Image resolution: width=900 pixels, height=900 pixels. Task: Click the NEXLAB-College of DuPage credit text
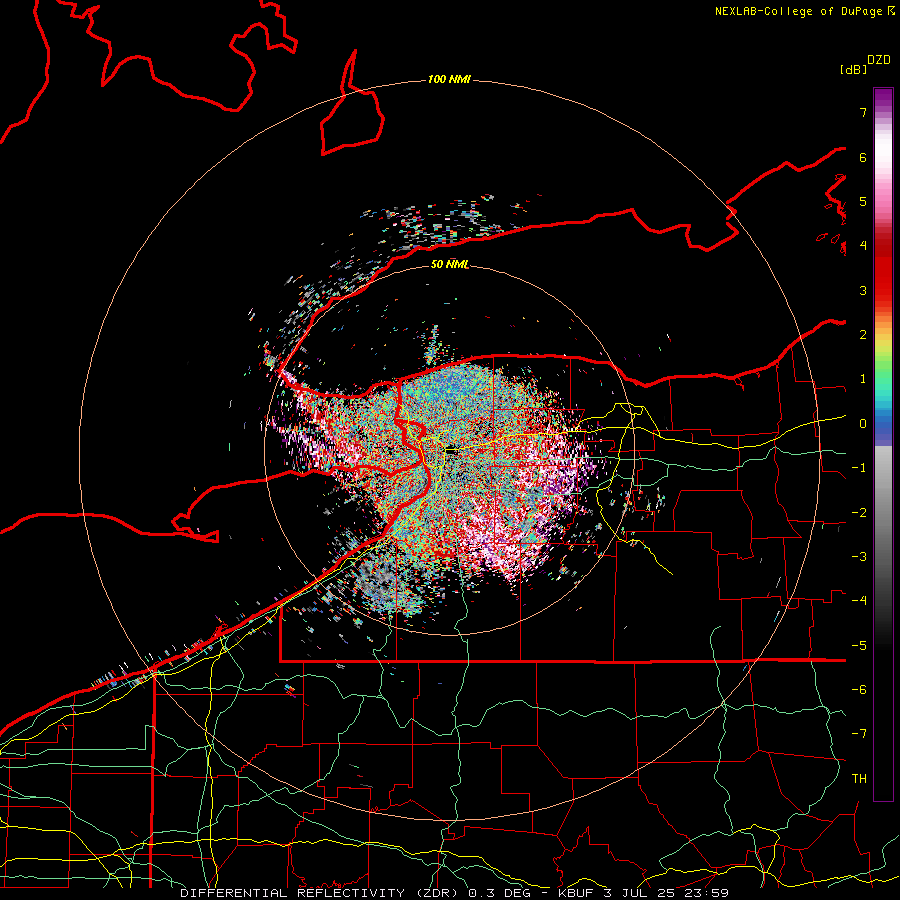tap(800, 11)
